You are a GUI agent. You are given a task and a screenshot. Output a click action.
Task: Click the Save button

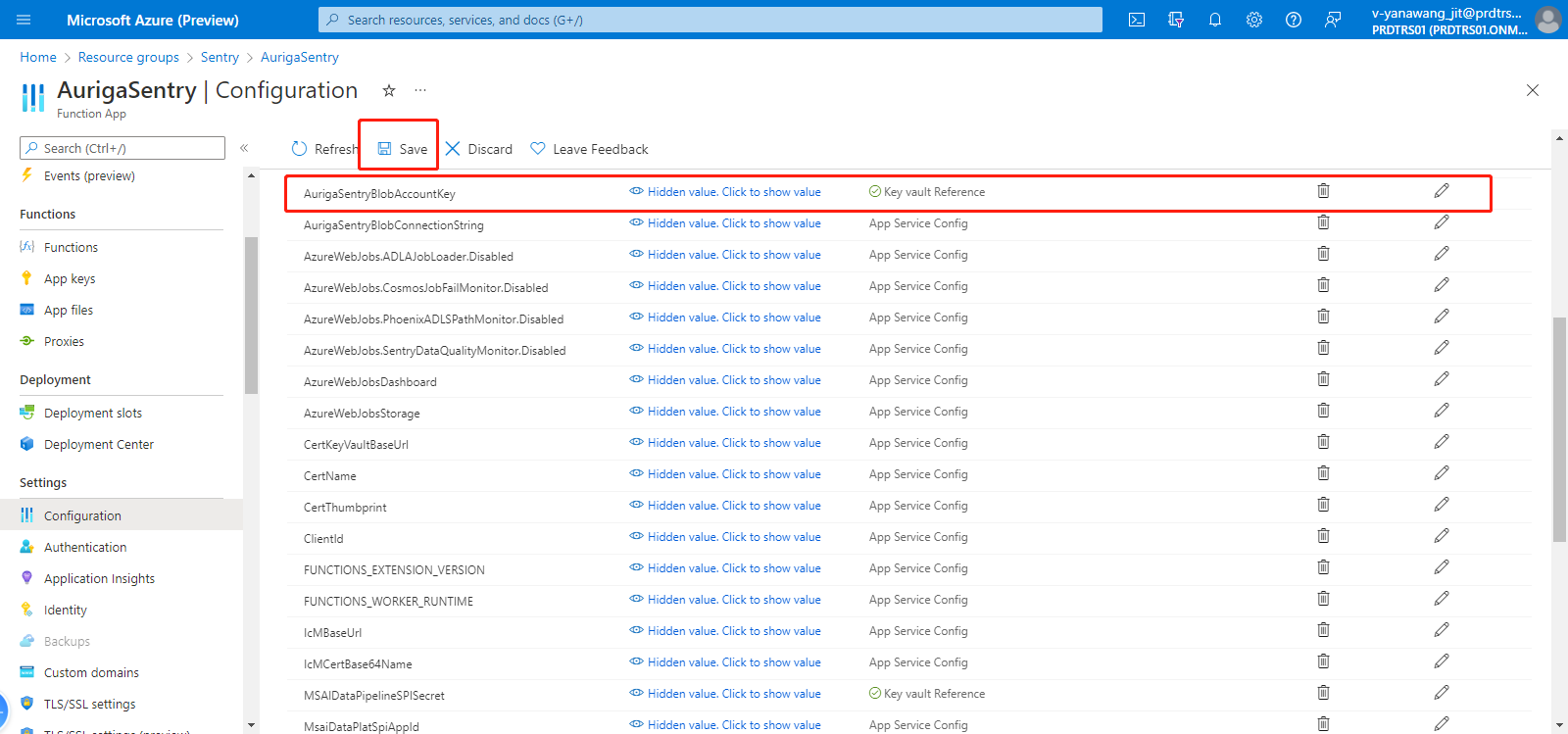pos(403,149)
